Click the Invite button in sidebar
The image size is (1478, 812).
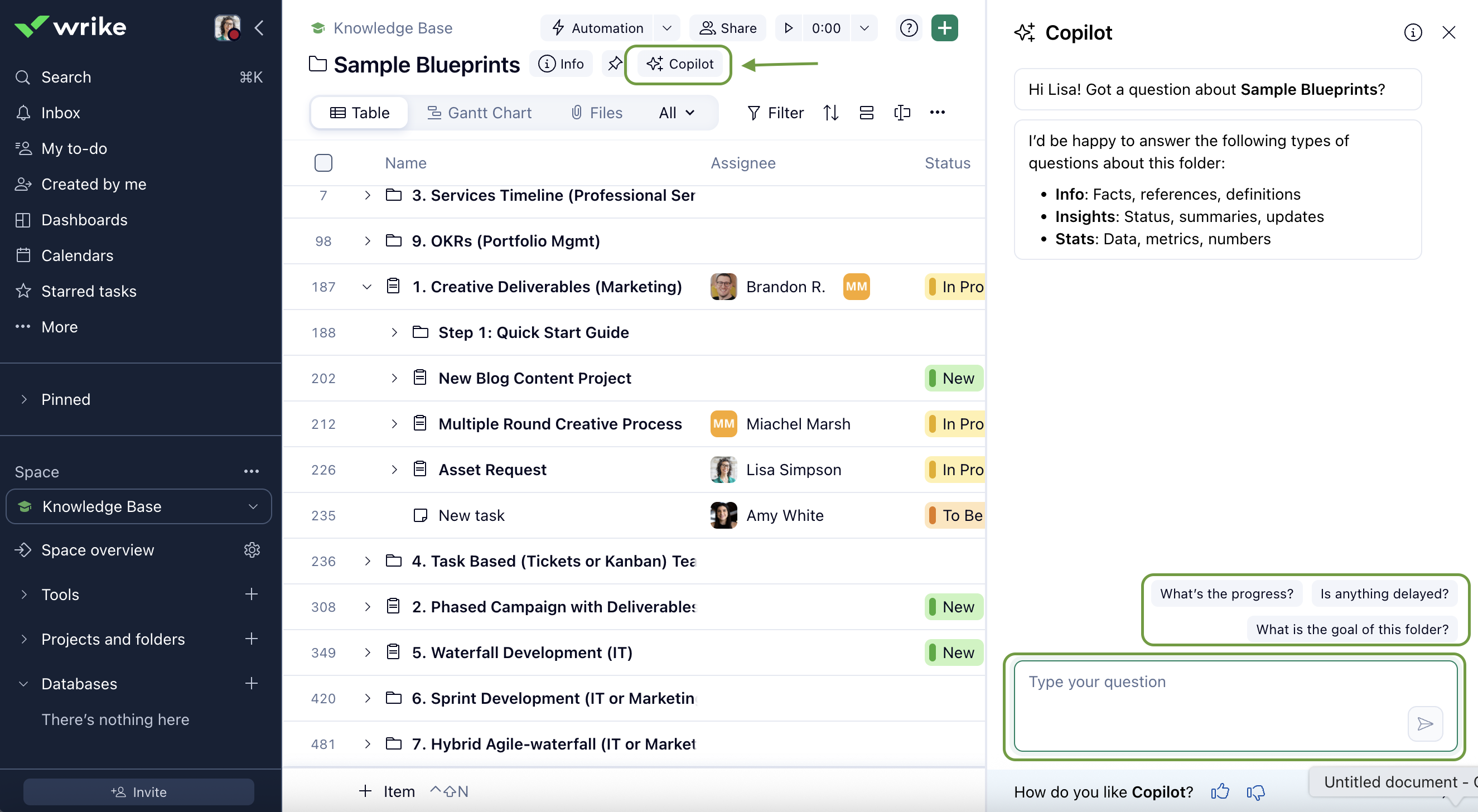click(138, 791)
